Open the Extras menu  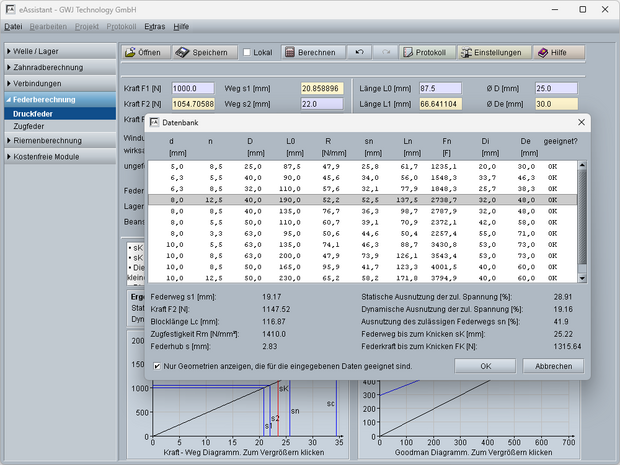click(154, 27)
